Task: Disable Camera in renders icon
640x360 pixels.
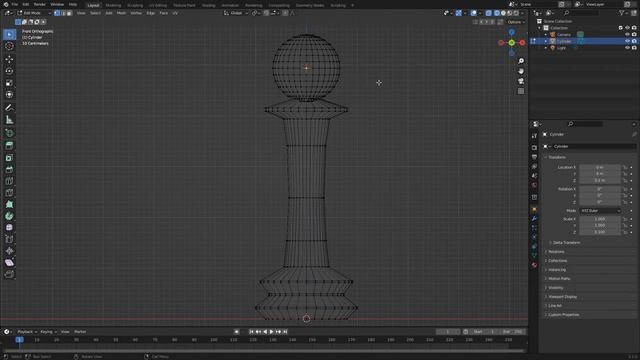Action: coord(634,34)
